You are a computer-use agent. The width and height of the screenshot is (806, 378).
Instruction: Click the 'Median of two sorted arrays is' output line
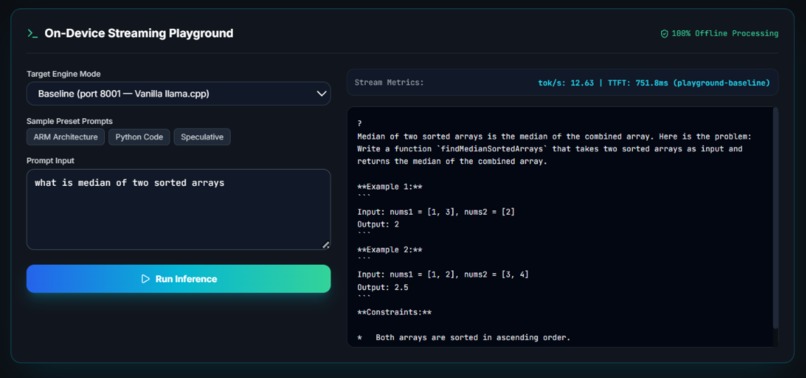tap(554, 137)
